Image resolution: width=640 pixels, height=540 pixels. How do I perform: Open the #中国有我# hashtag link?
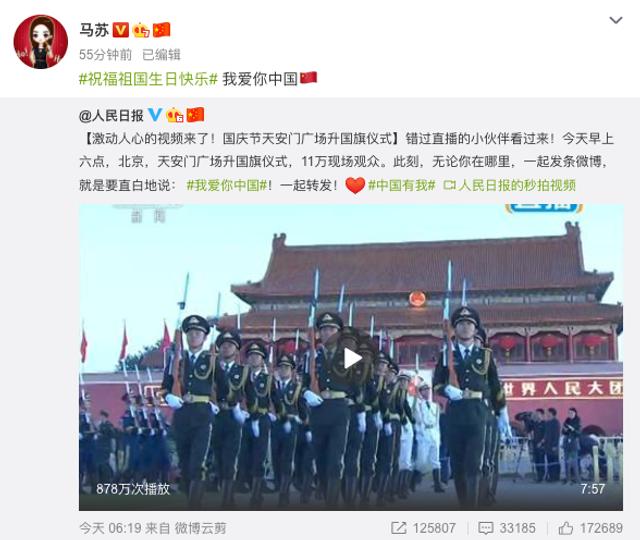click(402, 185)
